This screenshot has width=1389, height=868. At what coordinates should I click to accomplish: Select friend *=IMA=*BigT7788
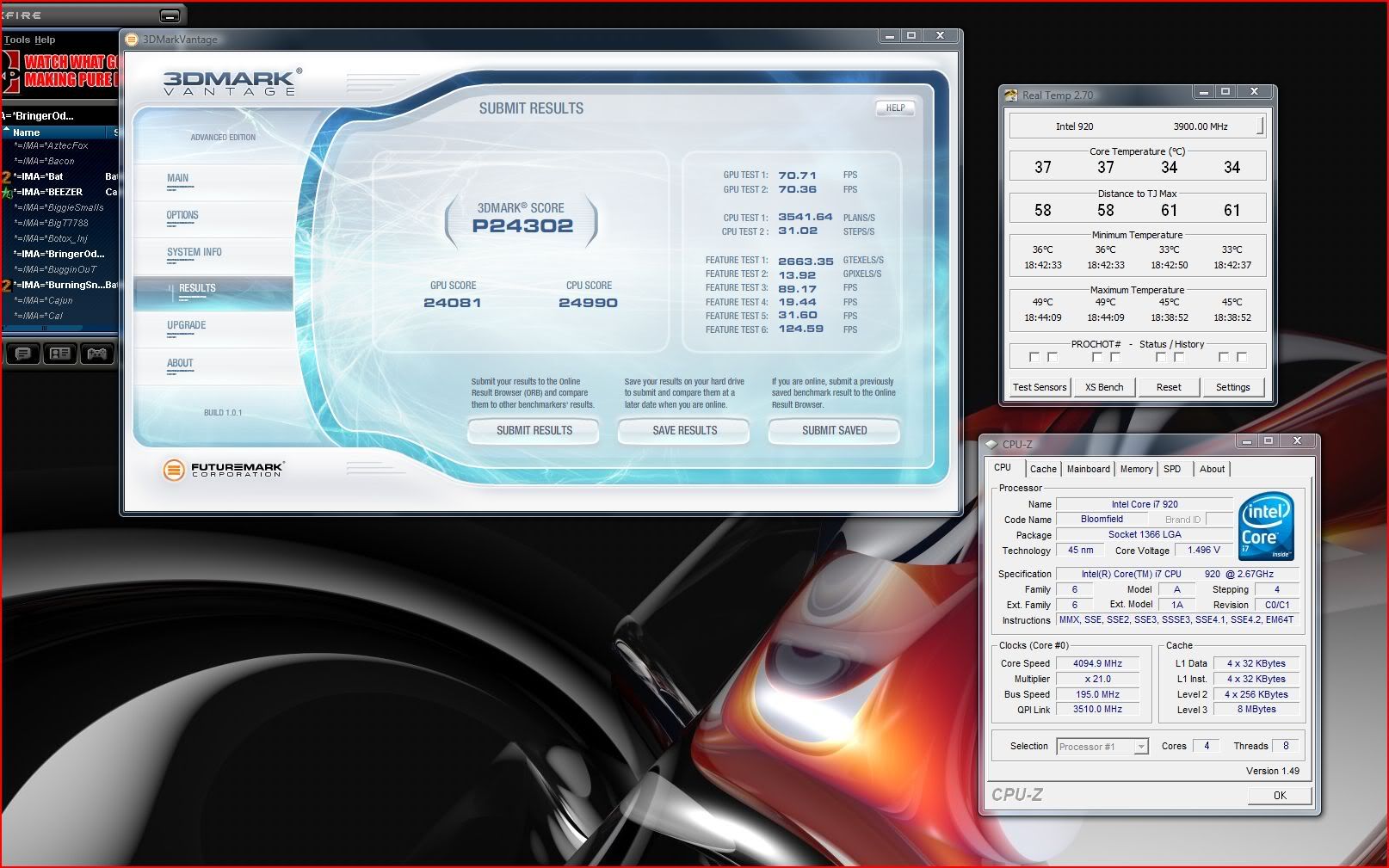point(51,224)
